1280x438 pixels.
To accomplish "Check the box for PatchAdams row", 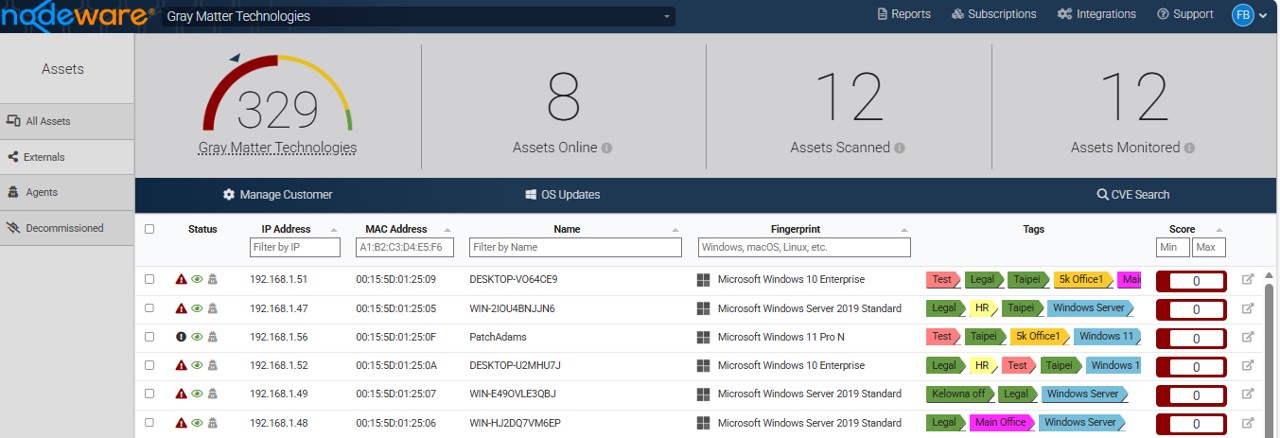I will click(149, 337).
